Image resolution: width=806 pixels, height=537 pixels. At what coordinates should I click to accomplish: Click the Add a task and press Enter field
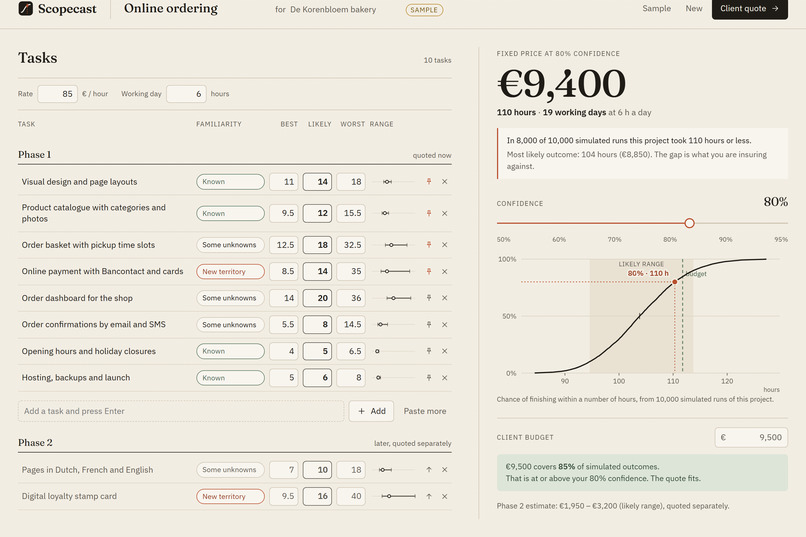tap(181, 411)
